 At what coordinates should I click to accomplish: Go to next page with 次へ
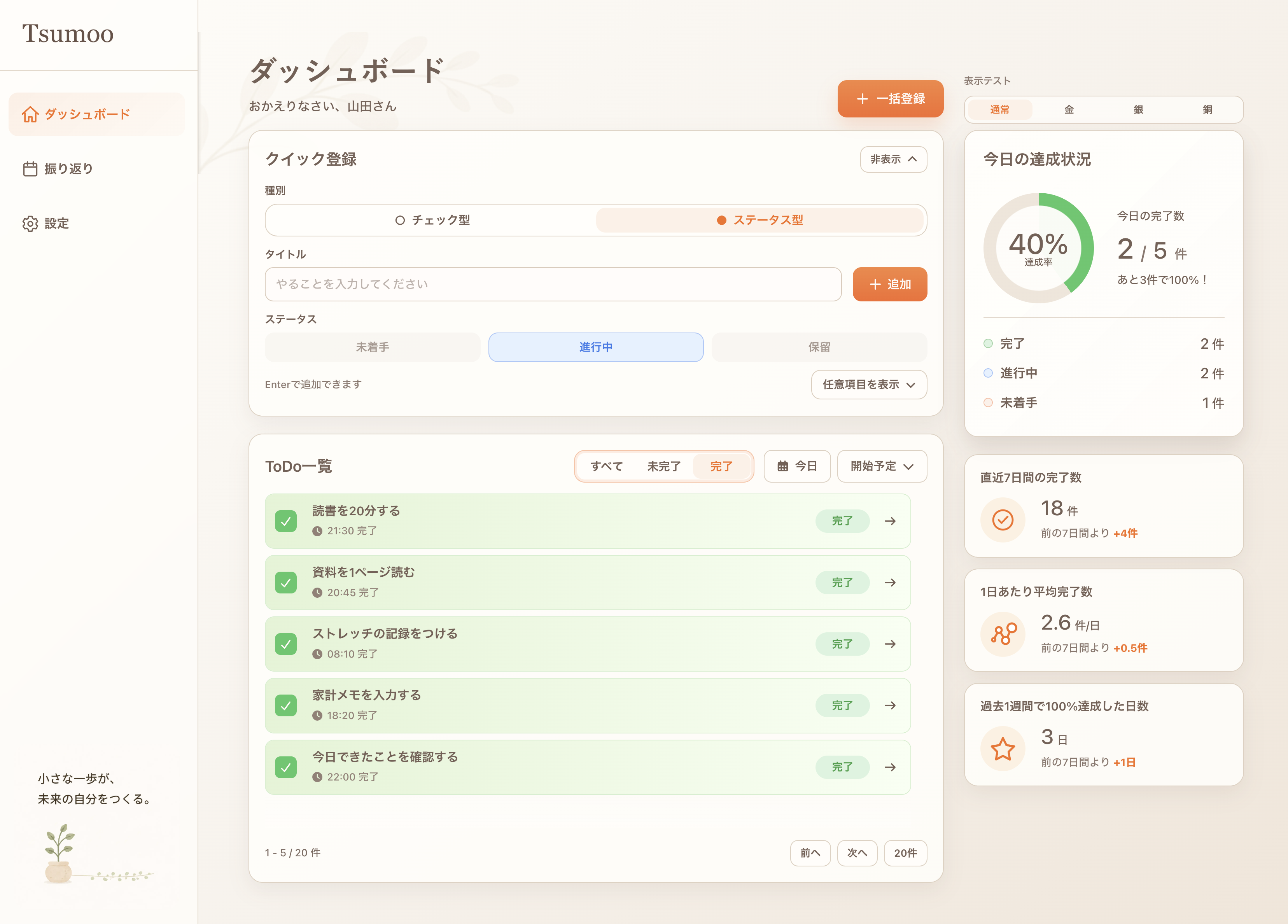click(x=857, y=853)
